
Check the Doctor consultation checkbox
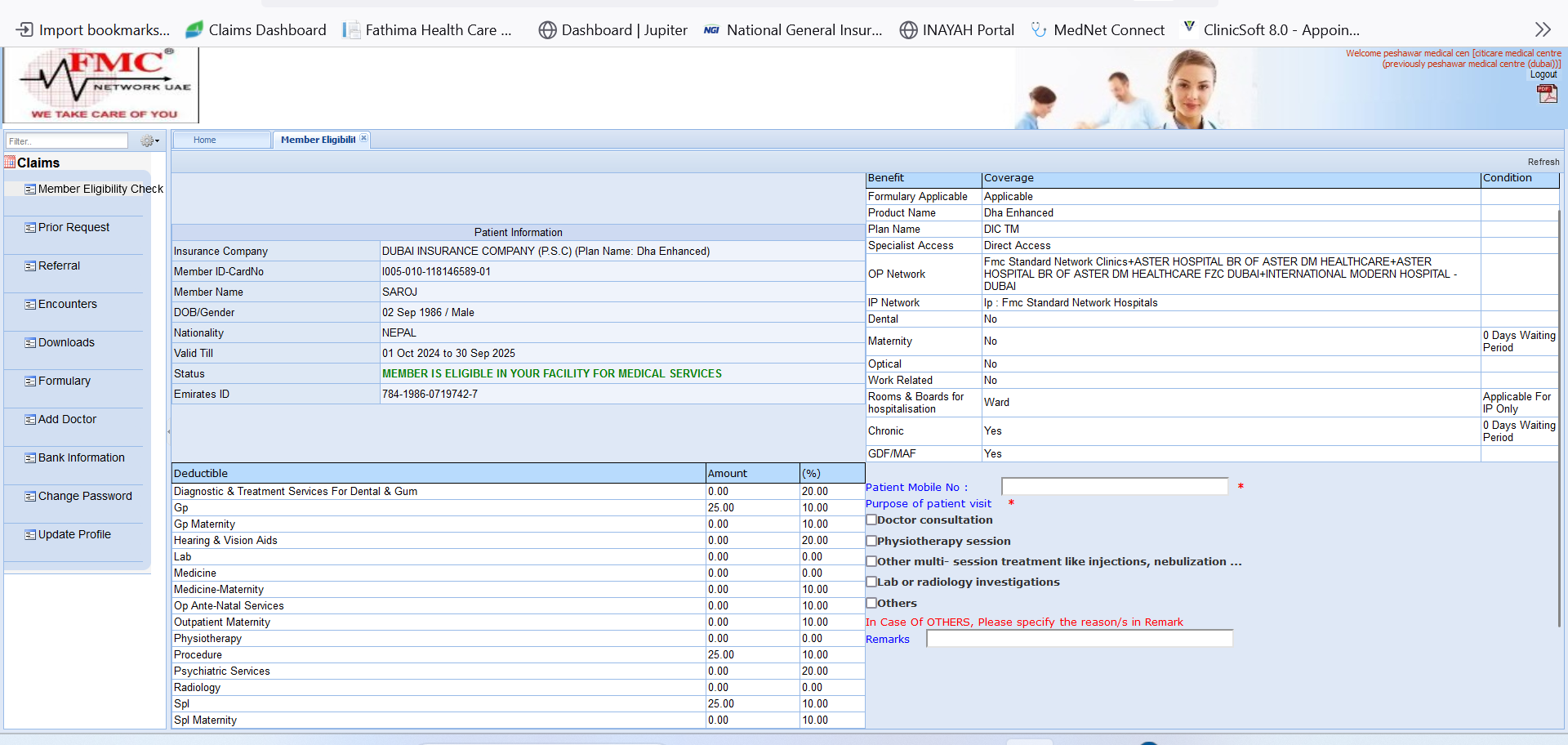tap(871, 520)
